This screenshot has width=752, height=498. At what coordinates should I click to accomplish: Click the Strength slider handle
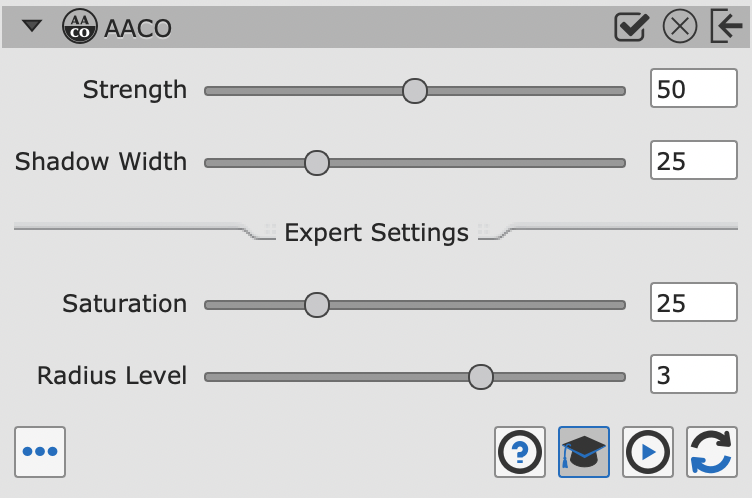[415, 91]
